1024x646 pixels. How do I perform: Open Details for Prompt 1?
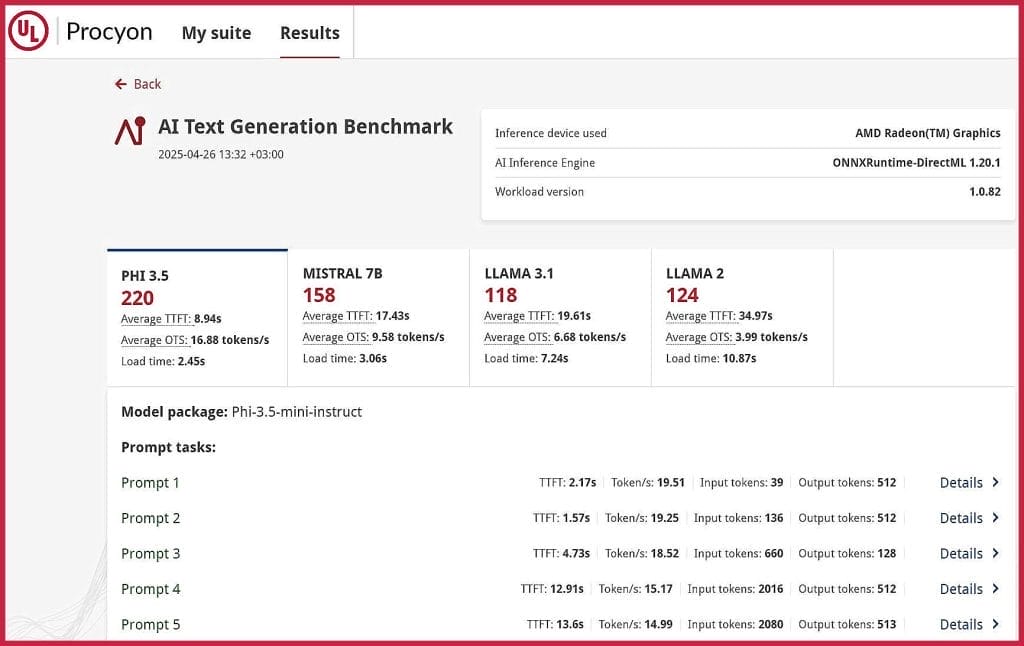click(961, 483)
